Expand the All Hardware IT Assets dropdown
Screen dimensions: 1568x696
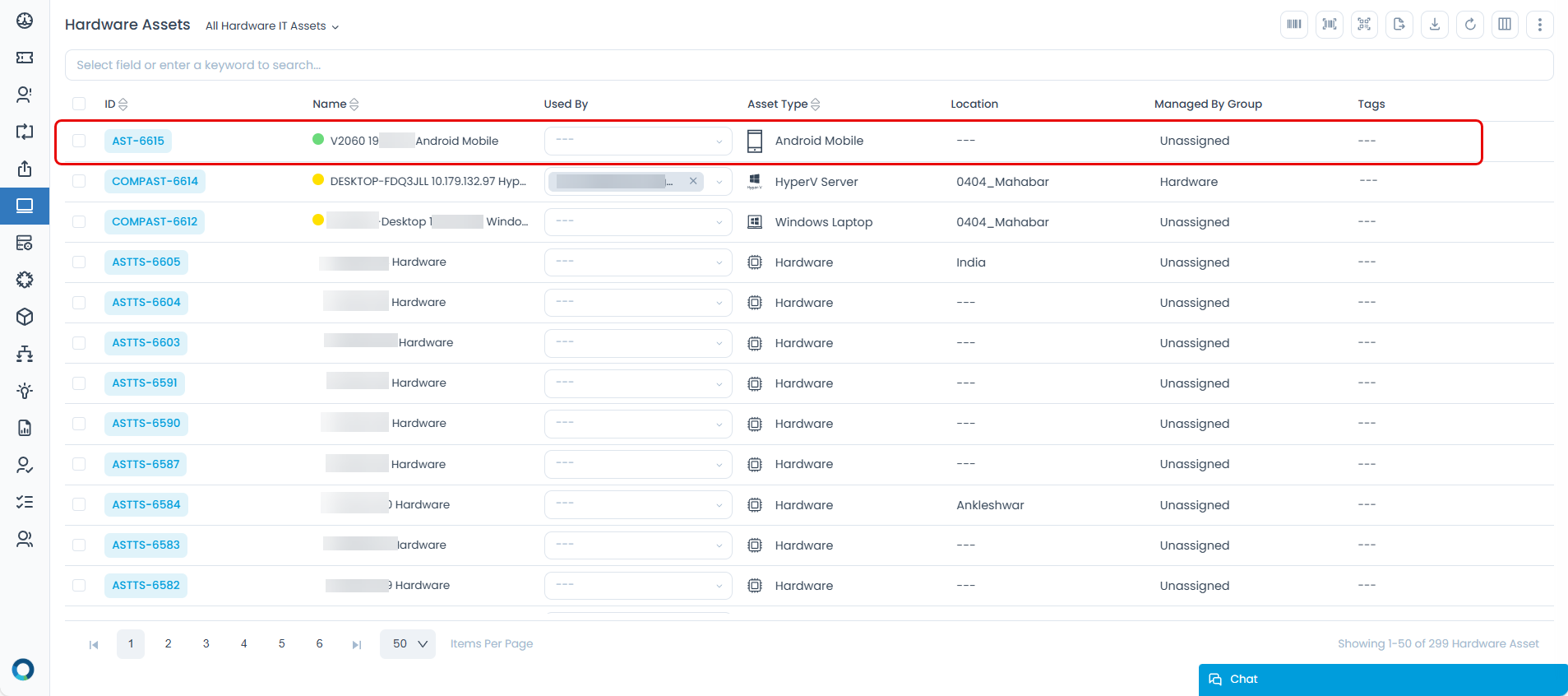point(271,26)
